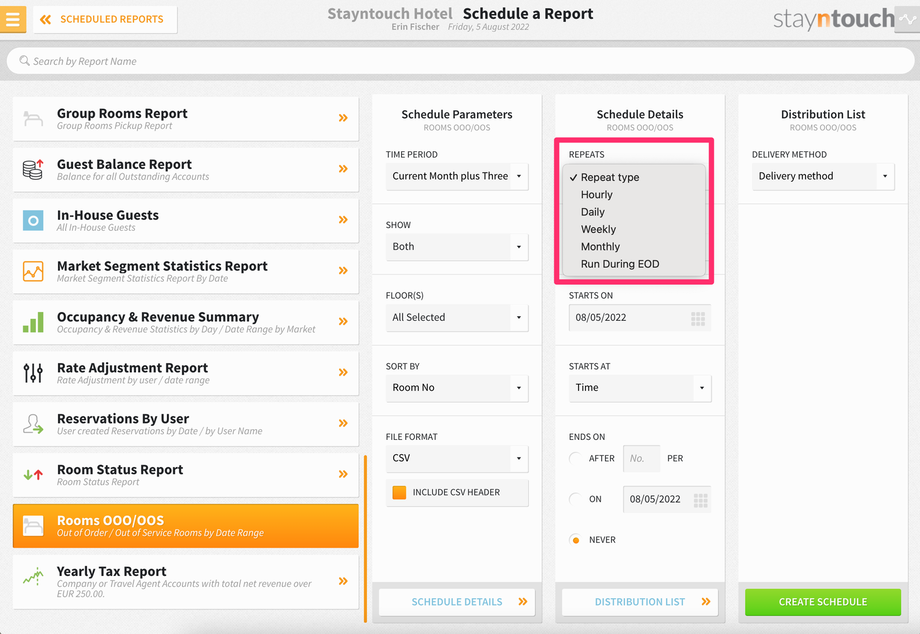
Task: Select the Never ends-on radio button
Action: (576, 540)
